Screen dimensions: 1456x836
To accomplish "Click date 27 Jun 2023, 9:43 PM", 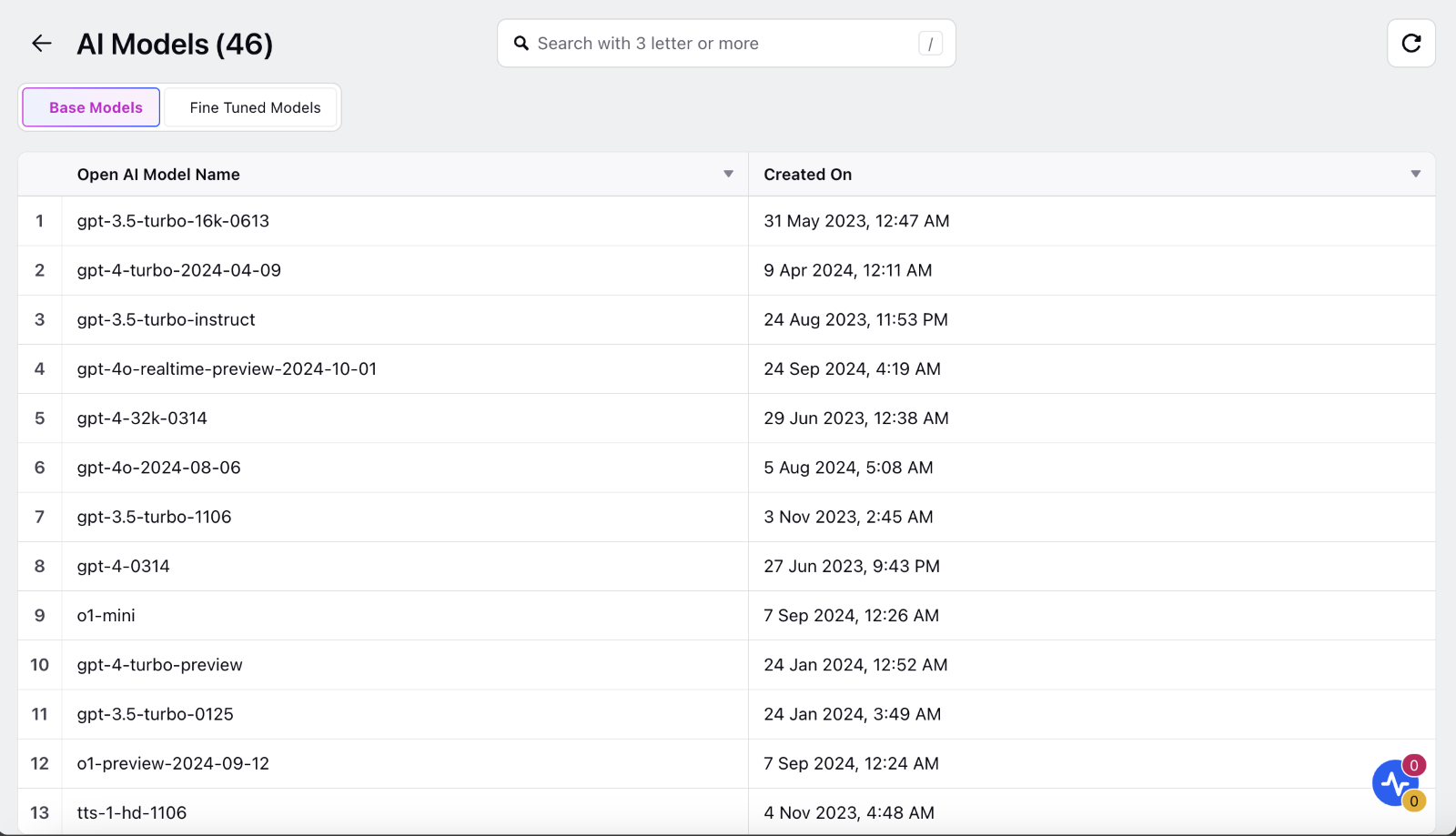I will point(852,566).
